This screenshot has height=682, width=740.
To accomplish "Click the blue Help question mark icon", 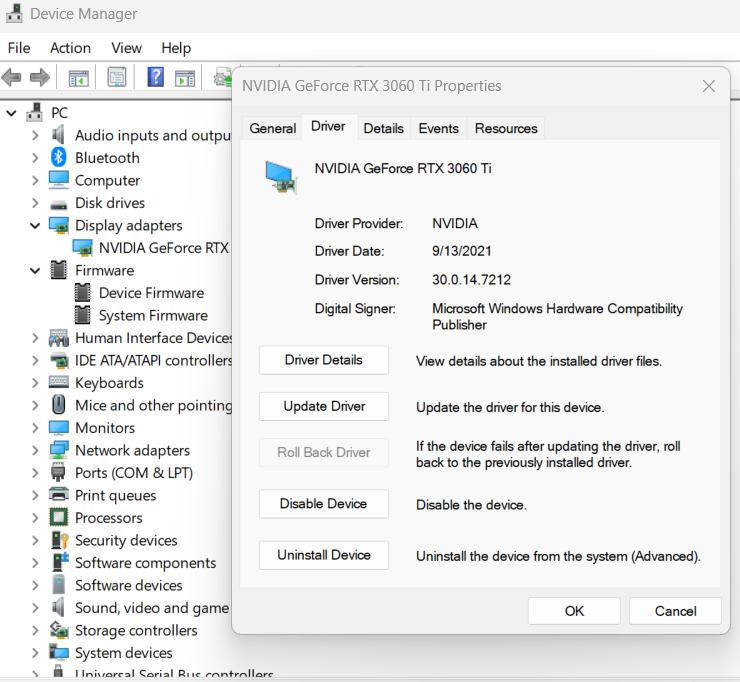I will 155,77.
